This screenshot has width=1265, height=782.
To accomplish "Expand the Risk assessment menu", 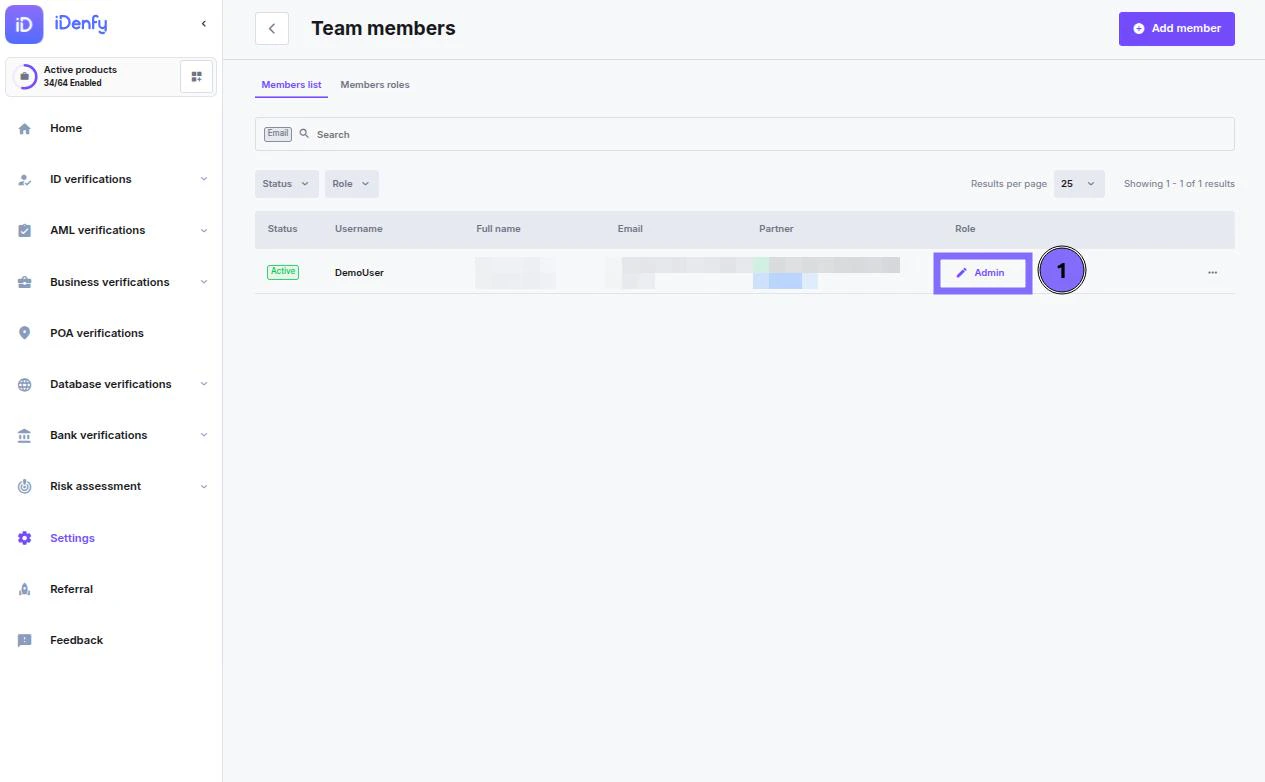I will [x=204, y=486].
